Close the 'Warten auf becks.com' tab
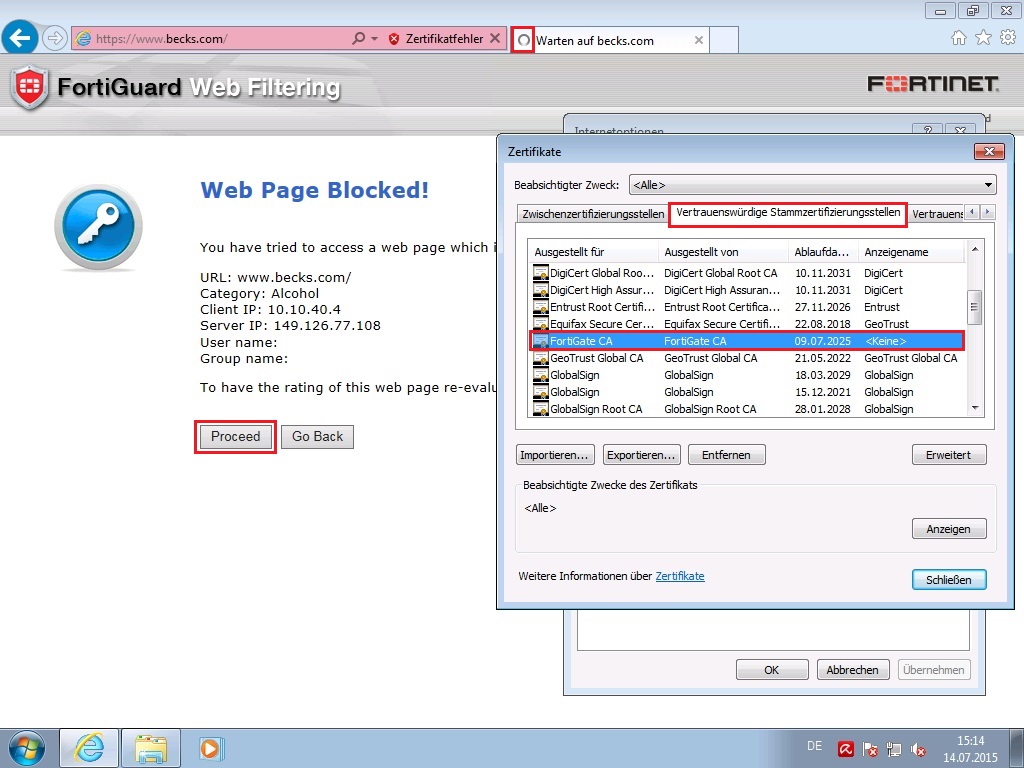Screen dimensions: 1024x768 [x=699, y=40]
